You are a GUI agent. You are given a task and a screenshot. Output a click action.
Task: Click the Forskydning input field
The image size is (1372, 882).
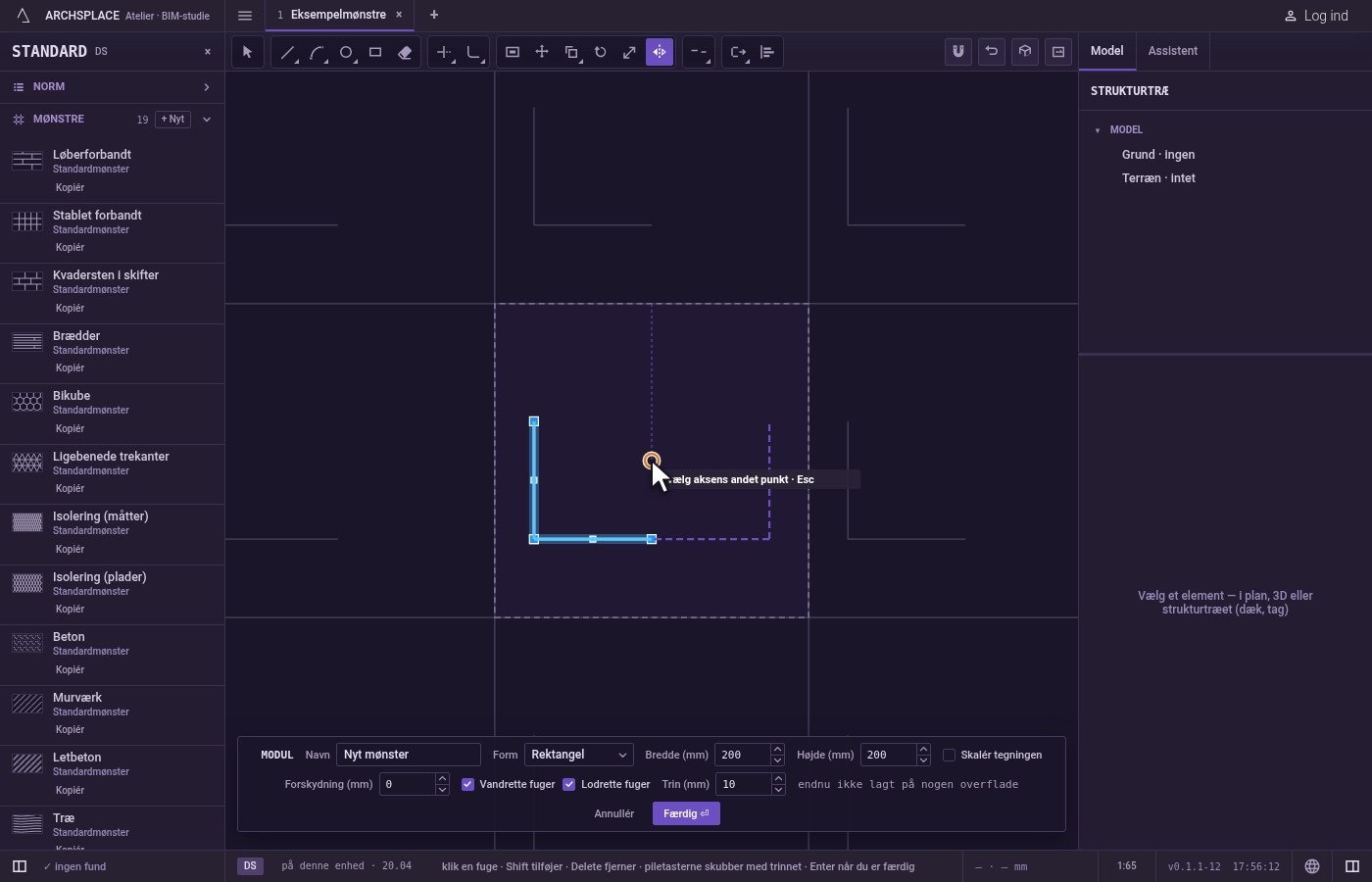tap(407, 784)
